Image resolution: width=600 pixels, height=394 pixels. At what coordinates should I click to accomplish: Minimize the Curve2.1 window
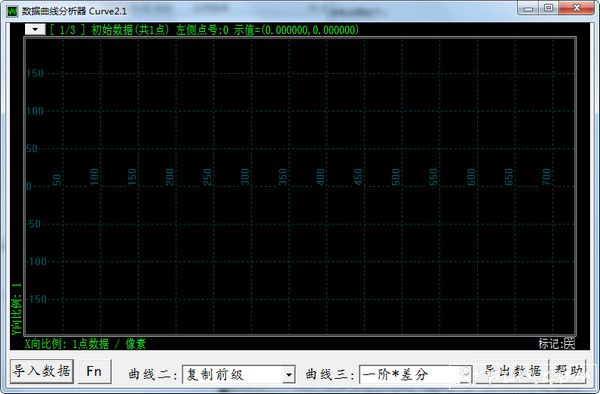pyautogui.click(x=528, y=8)
